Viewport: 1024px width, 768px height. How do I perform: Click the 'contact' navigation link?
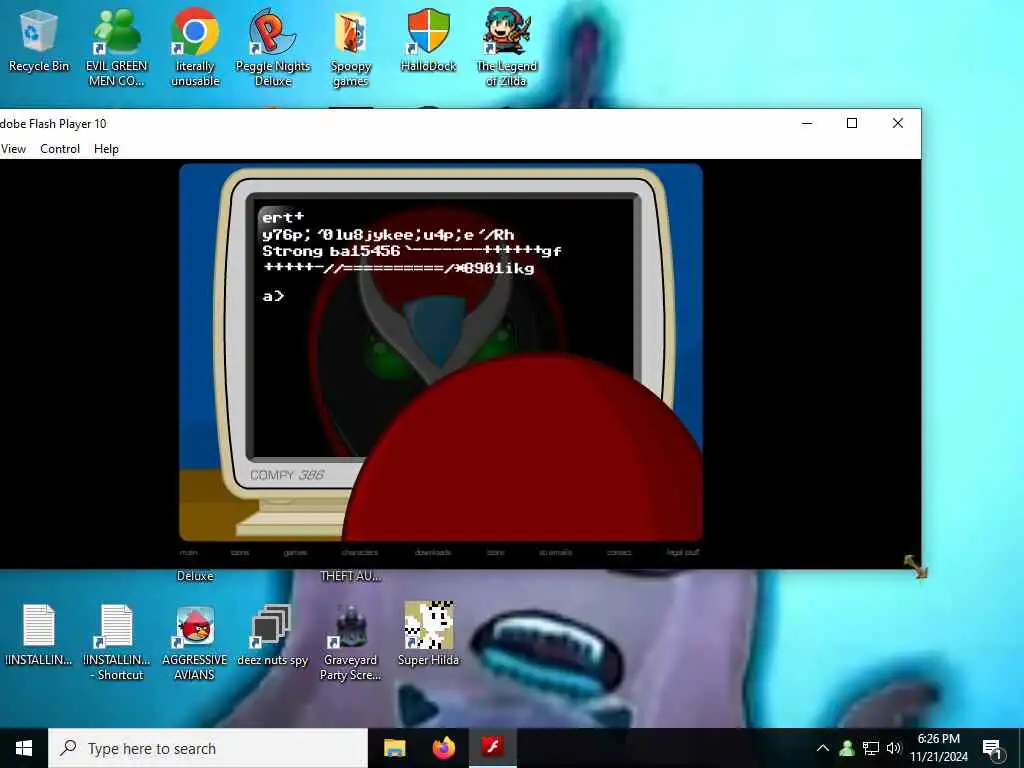coord(619,552)
